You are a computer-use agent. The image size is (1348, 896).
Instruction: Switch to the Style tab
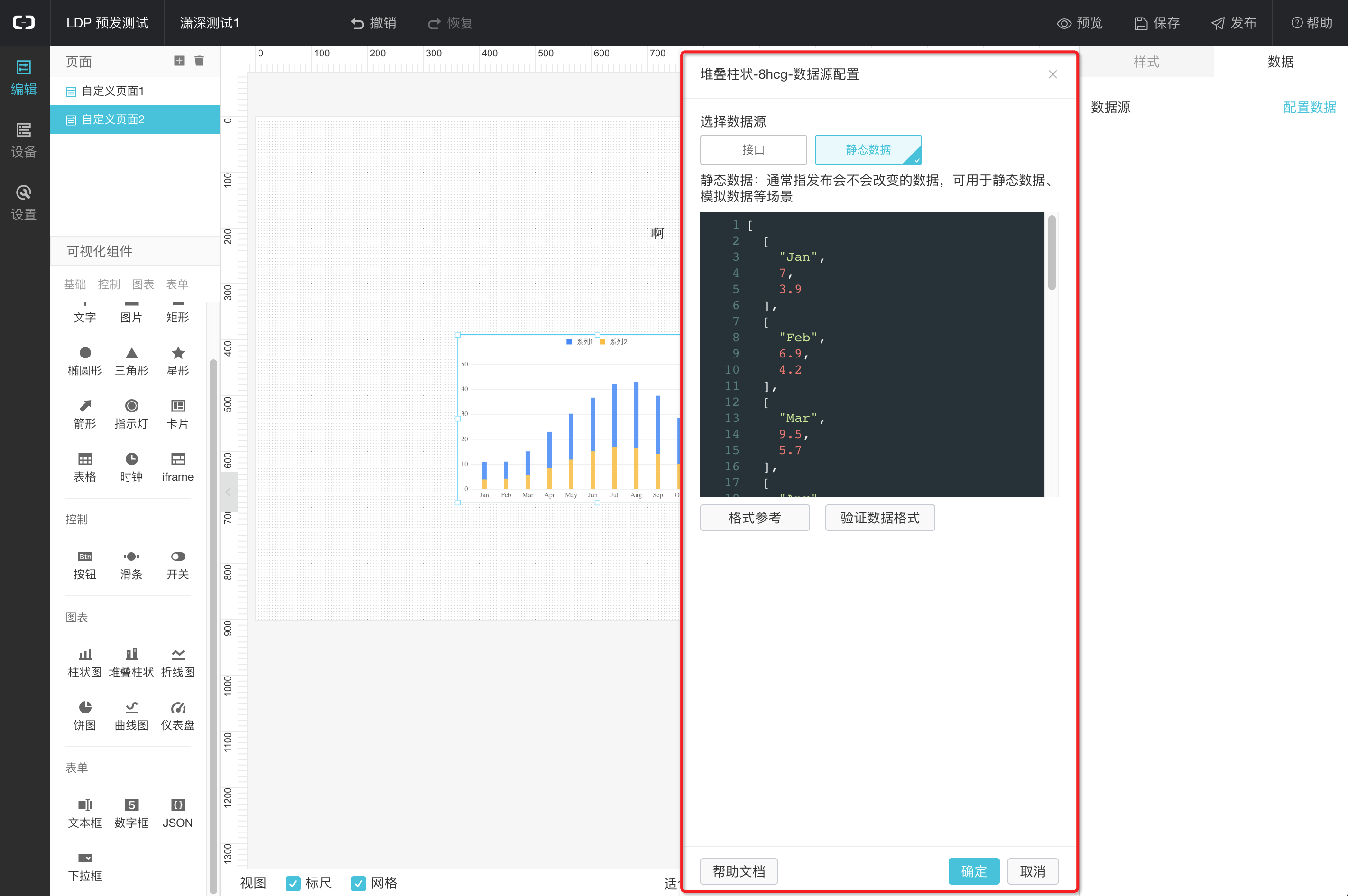click(1146, 62)
